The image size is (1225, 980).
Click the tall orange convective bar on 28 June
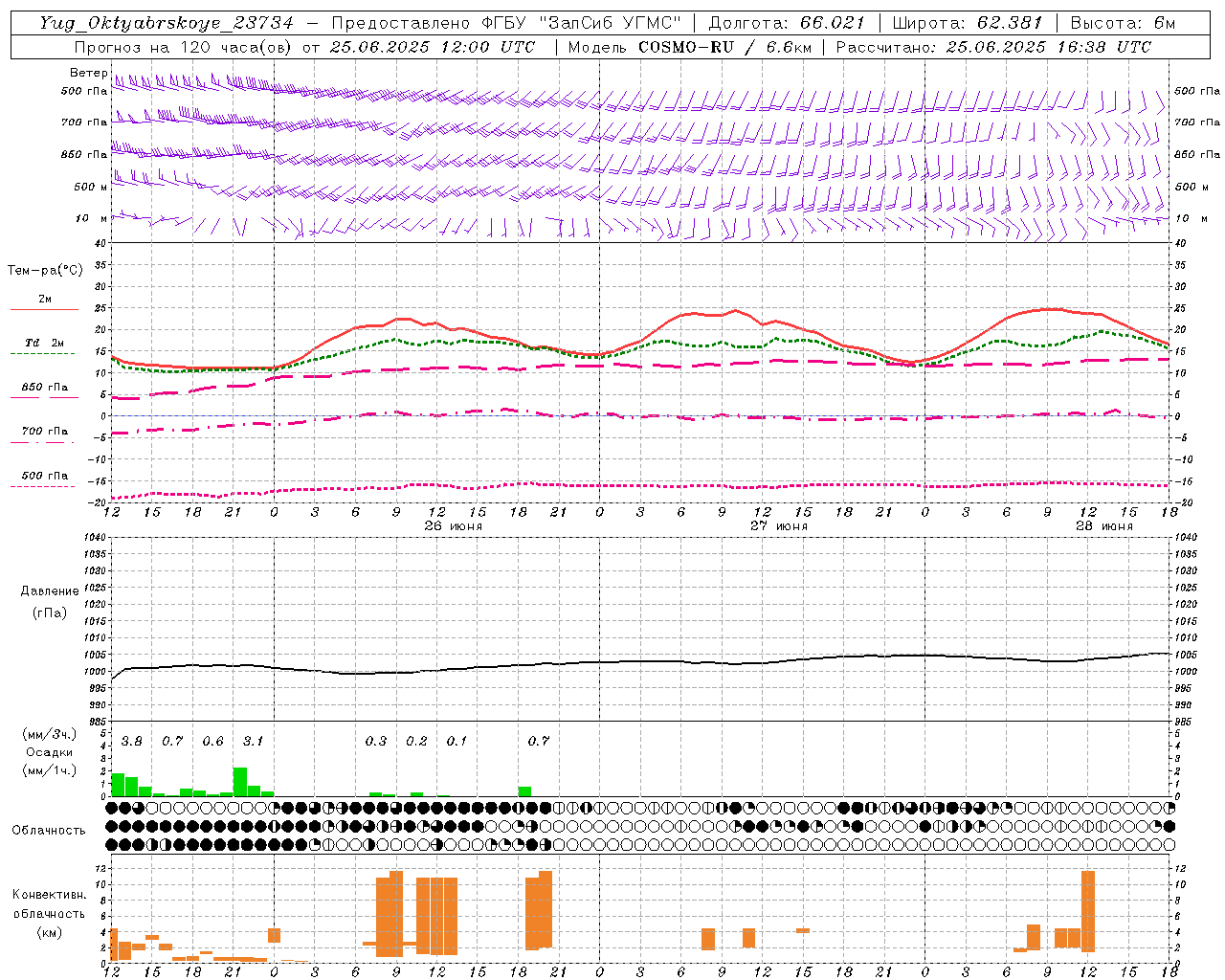click(1087, 911)
